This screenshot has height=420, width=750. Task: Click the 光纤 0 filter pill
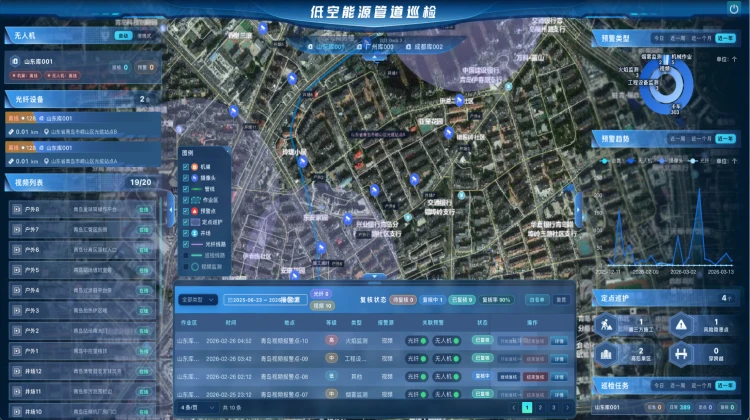321,294
